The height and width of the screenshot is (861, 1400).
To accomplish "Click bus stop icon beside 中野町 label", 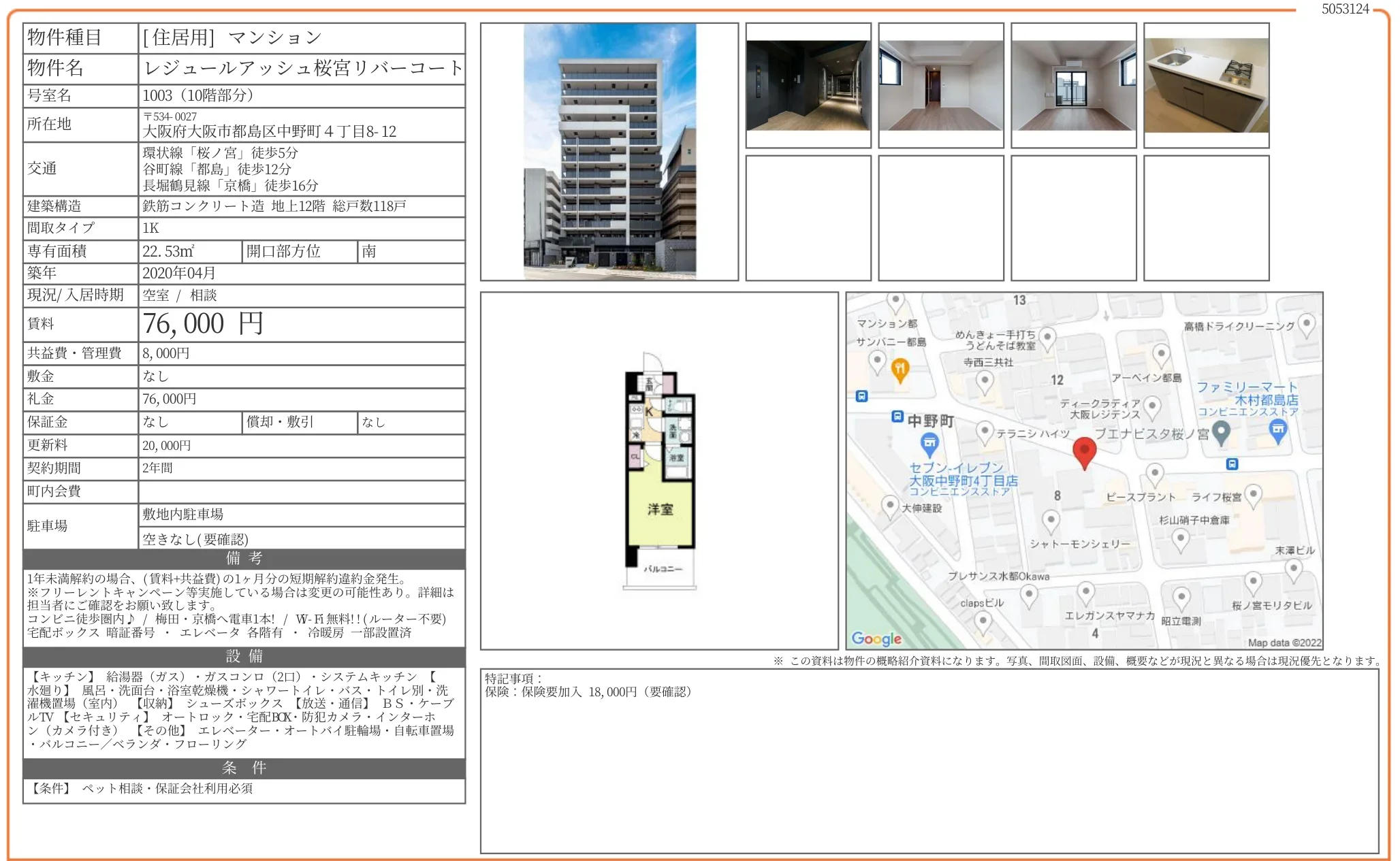I will pos(897,416).
